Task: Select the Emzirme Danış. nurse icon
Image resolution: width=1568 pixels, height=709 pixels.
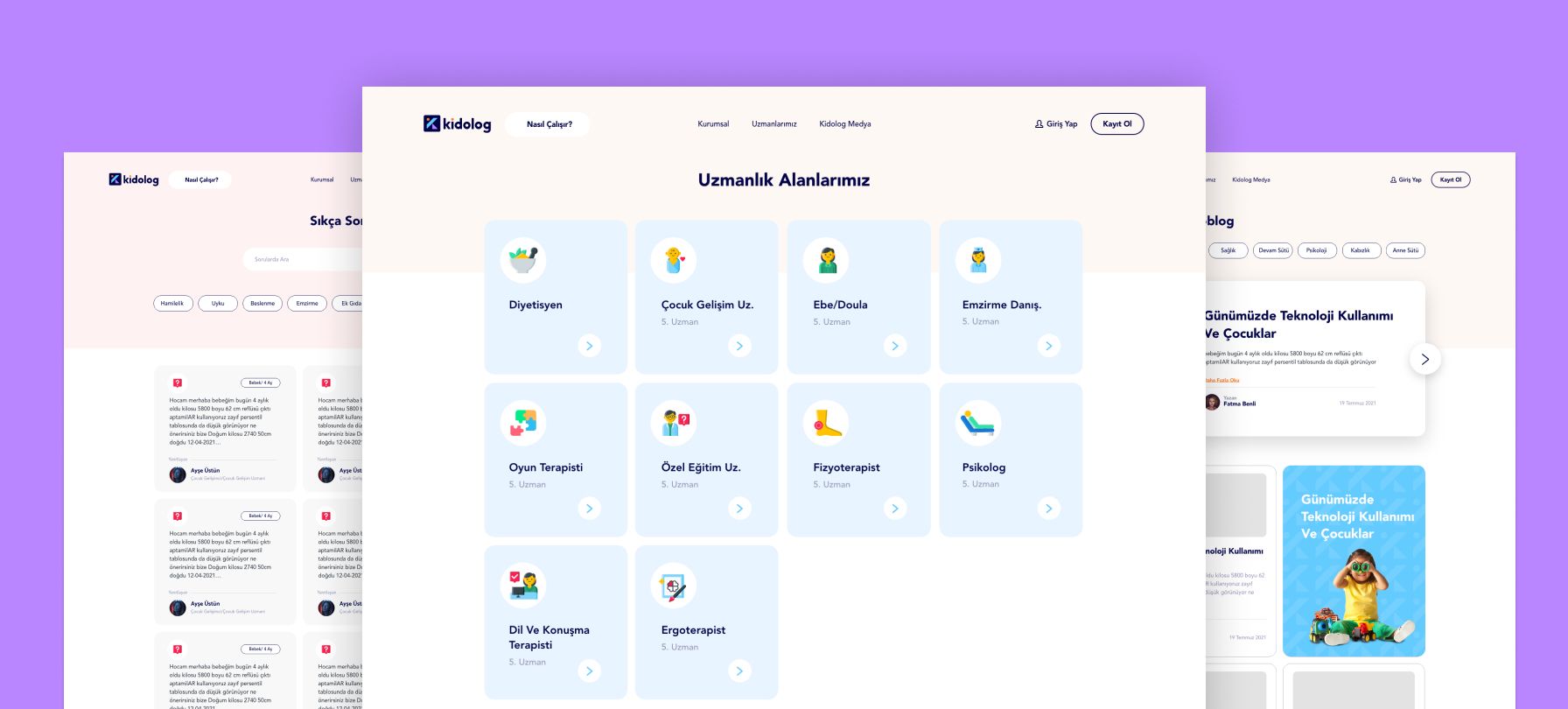Action: tap(977, 260)
